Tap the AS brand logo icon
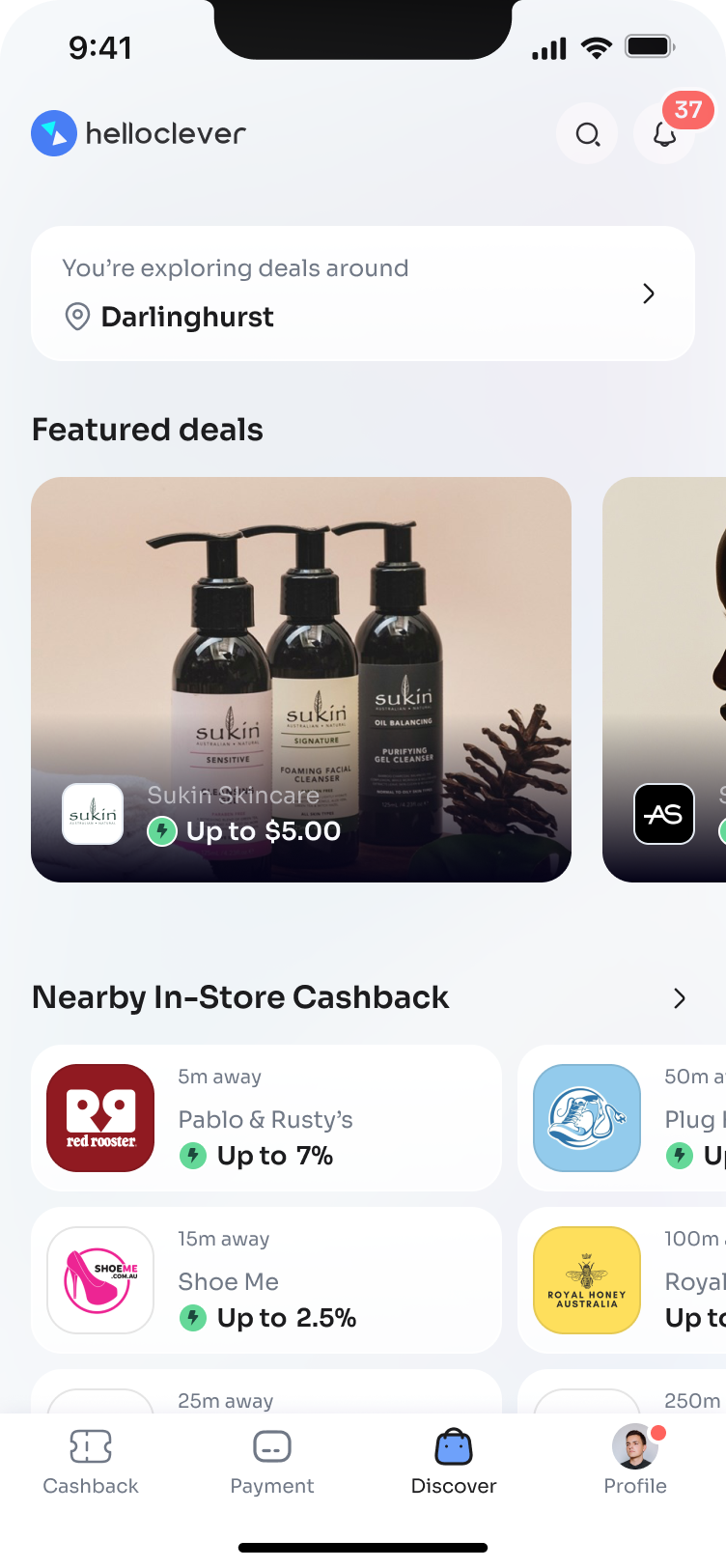The width and height of the screenshot is (726, 1568). click(664, 814)
